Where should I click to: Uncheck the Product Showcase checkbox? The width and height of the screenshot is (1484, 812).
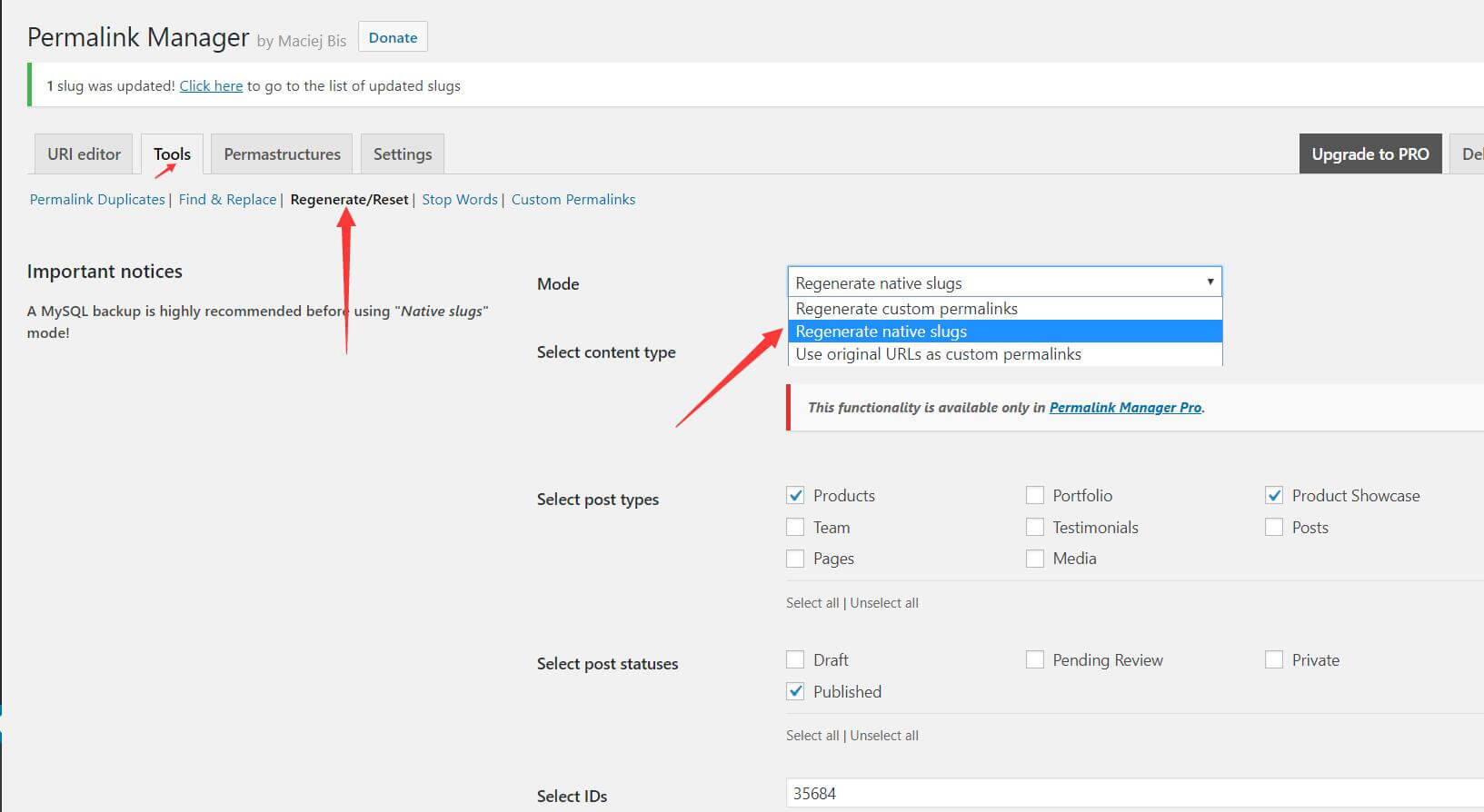point(1274,496)
